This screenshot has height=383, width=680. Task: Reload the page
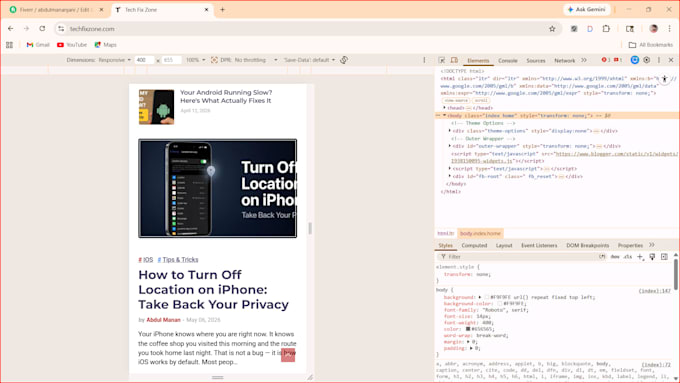[42, 29]
